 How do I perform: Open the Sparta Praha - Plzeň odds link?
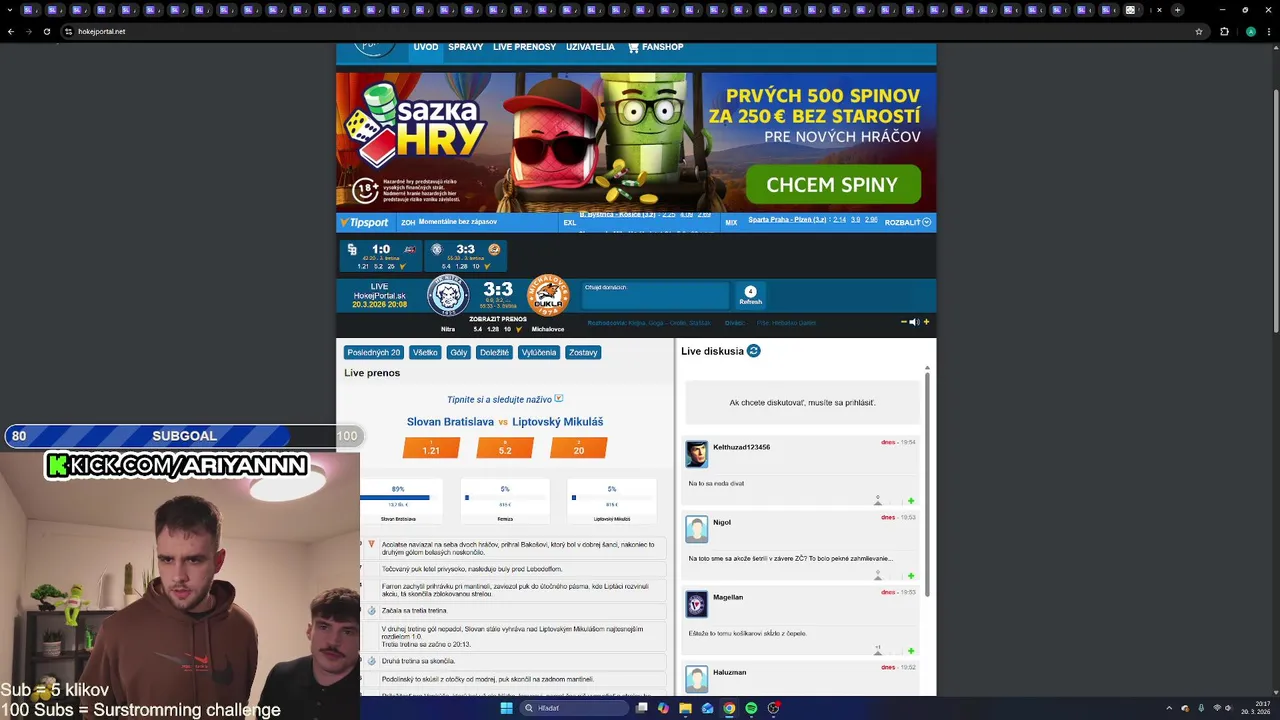click(787, 219)
